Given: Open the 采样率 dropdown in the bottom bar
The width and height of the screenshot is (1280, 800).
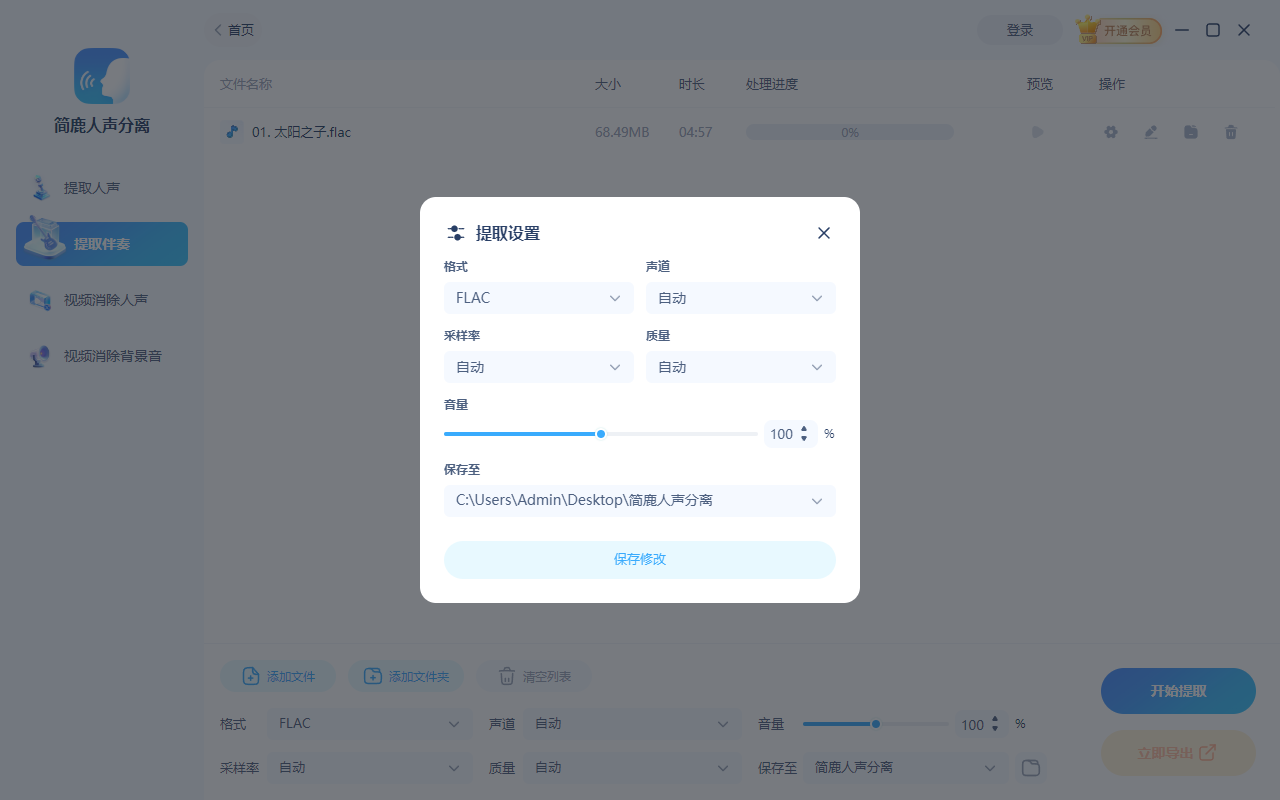Looking at the screenshot, I should (x=370, y=767).
